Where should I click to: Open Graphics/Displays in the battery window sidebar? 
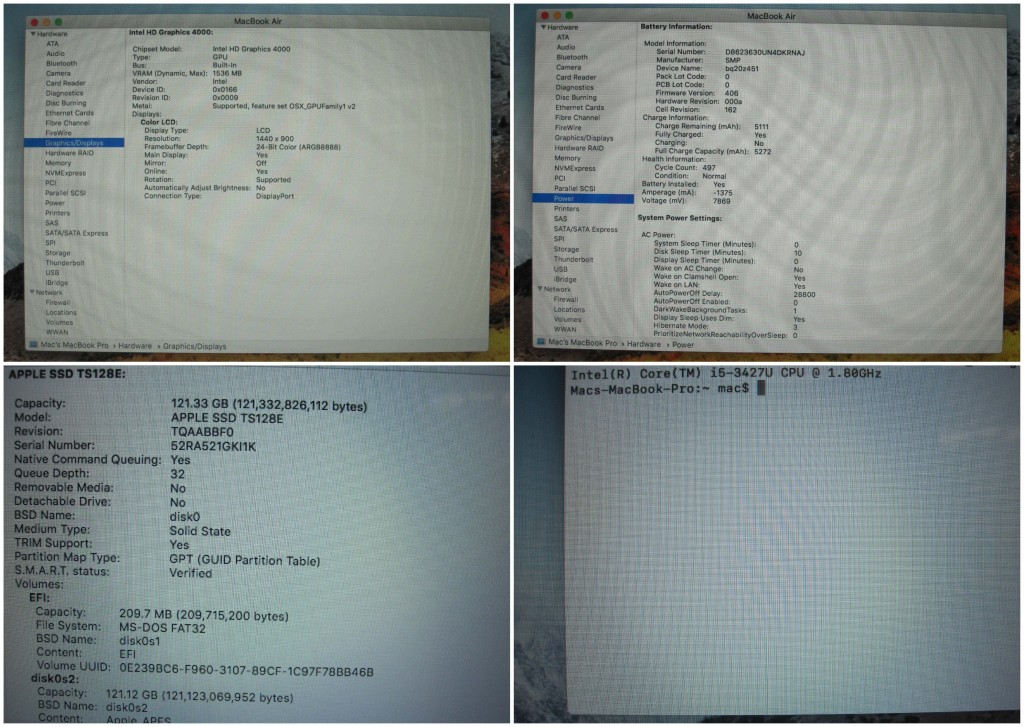point(584,138)
